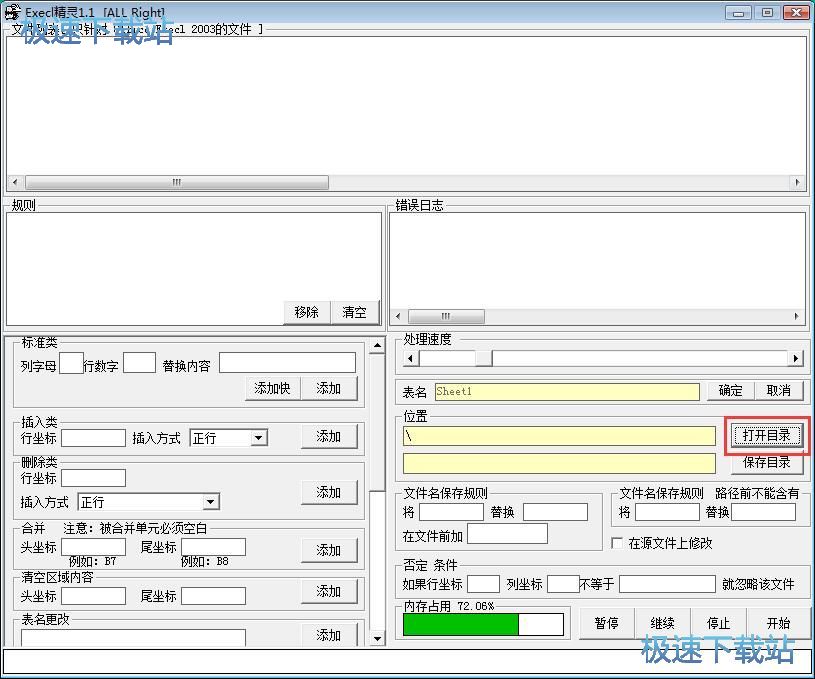Click the 列字母 input field
The image size is (815, 679).
pos(71,363)
